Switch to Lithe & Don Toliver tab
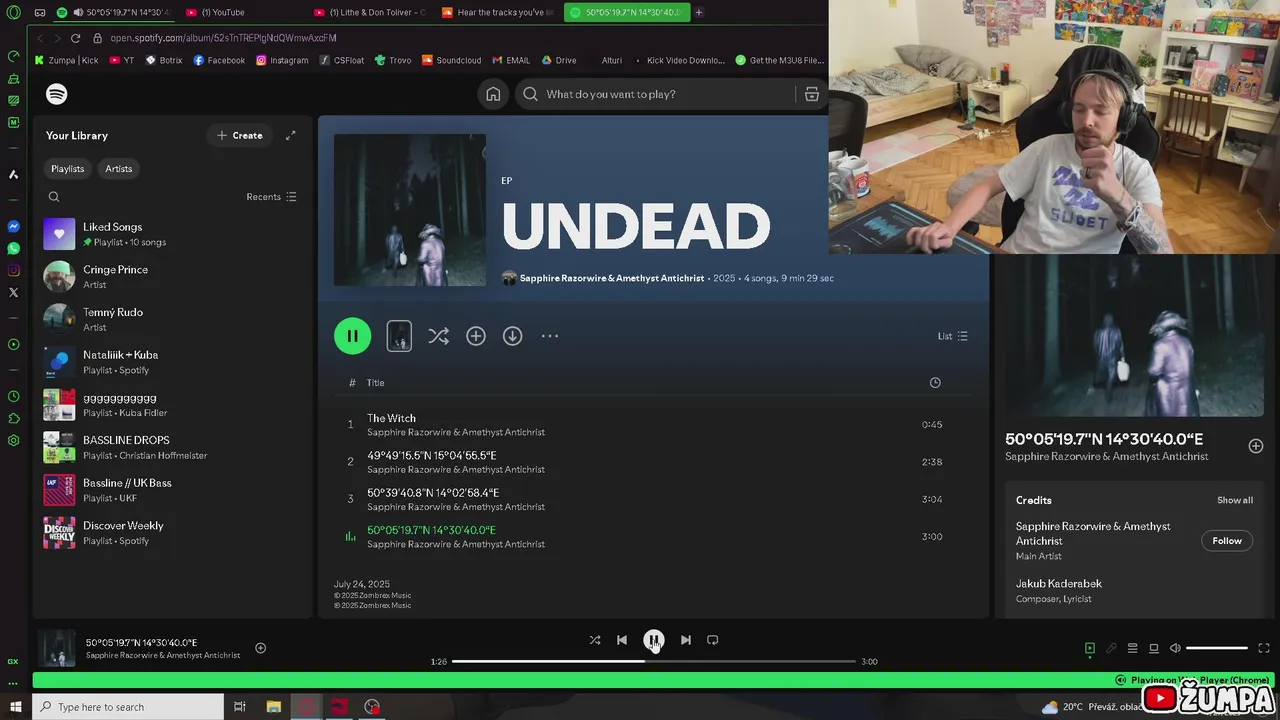Viewport: 1280px width, 720px height. (369, 12)
